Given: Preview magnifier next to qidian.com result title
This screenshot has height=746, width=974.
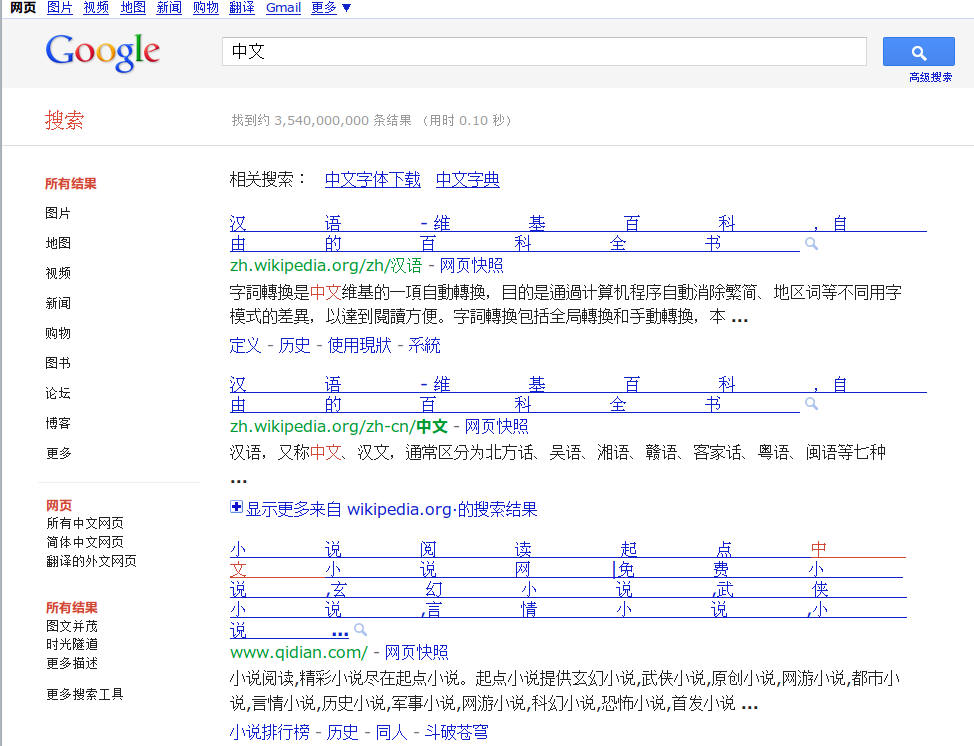Looking at the screenshot, I should click(x=360, y=630).
